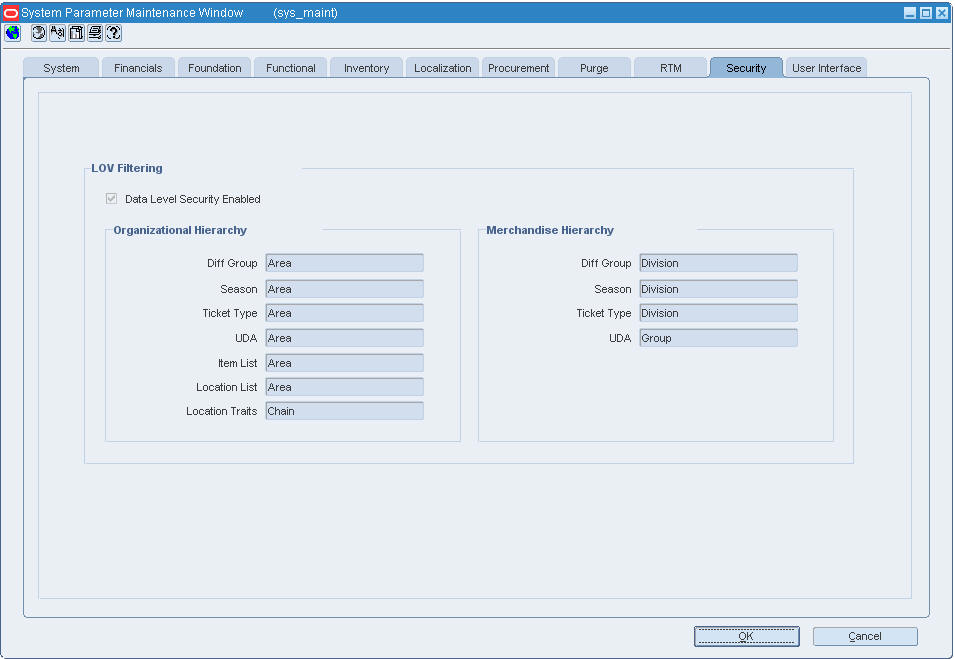Image resolution: width=955 pixels, height=659 pixels.
Task: Confirm with the OK button
Action: tap(747, 636)
